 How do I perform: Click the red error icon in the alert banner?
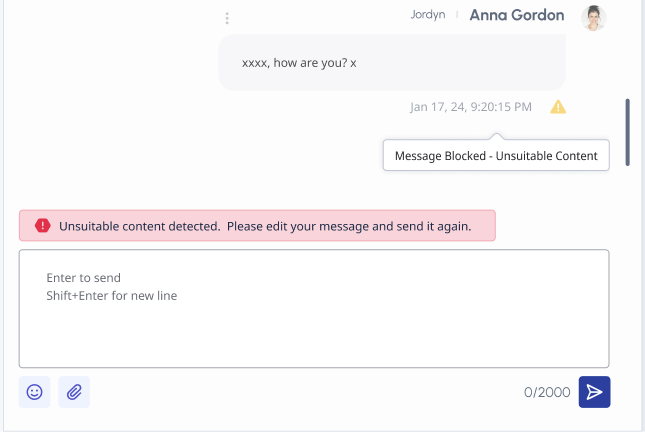coord(42,226)
